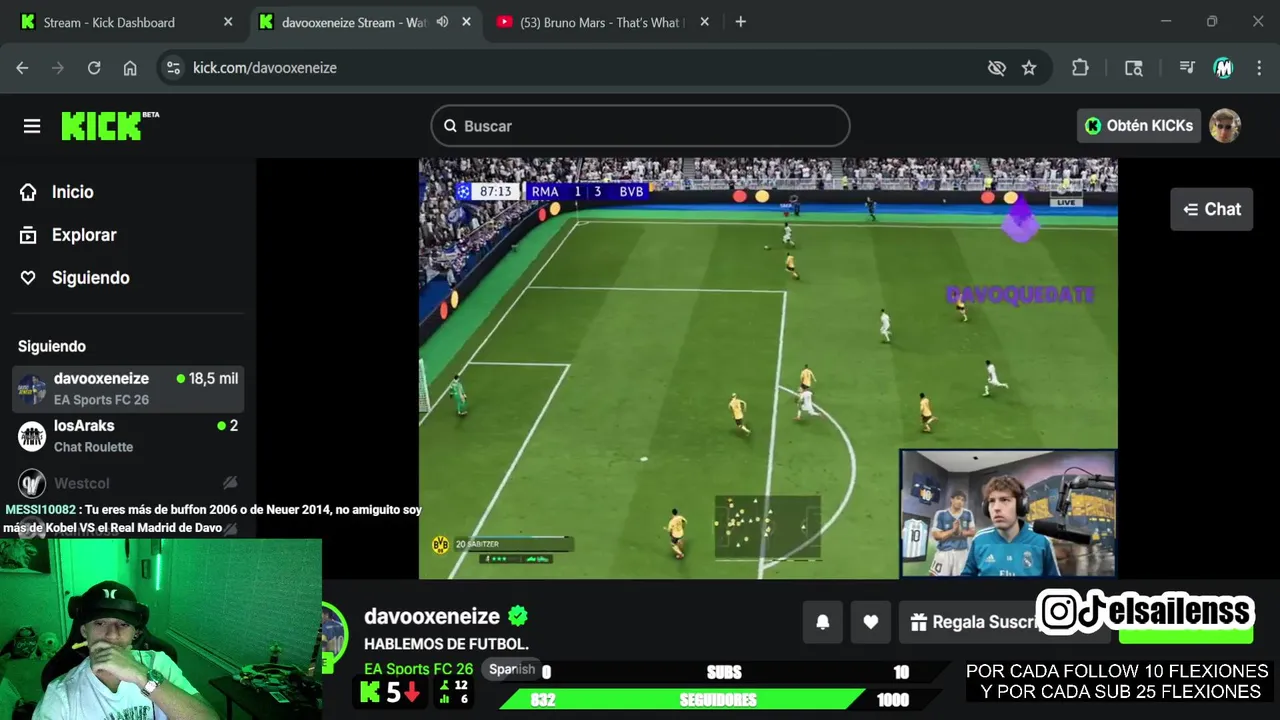Click the address bar URL kick.com/davooxeneize
Screen dimensions: 1280x720
click(265, 68)
